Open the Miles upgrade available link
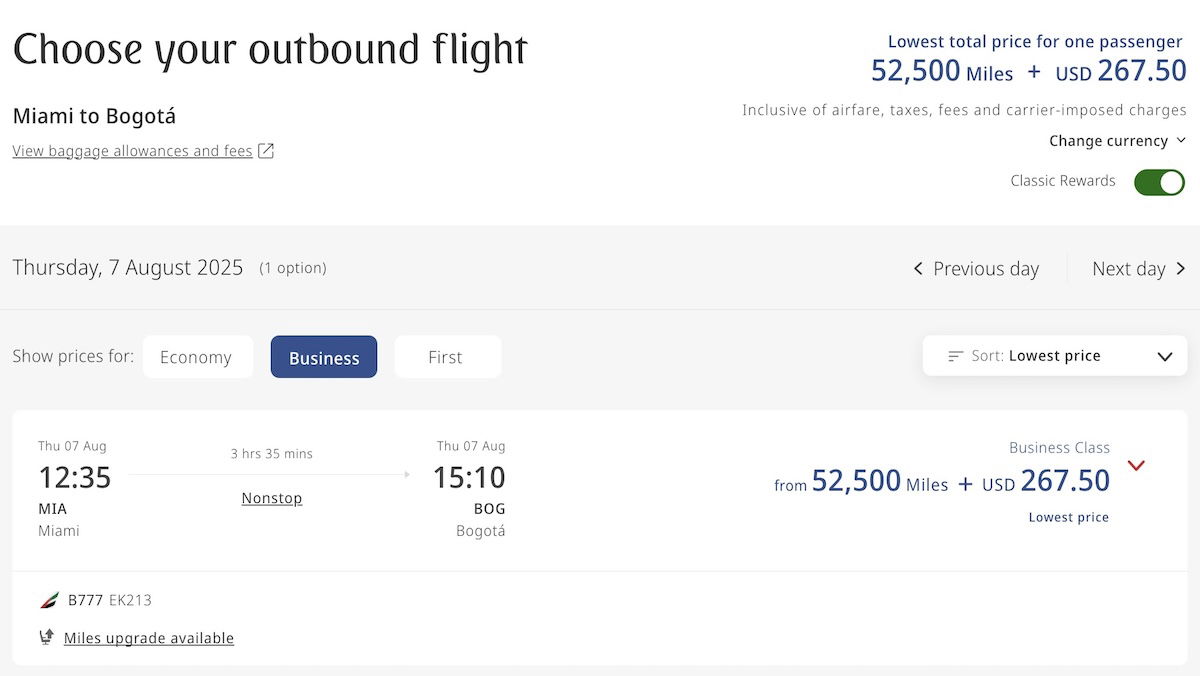 (x=149, y=638)
